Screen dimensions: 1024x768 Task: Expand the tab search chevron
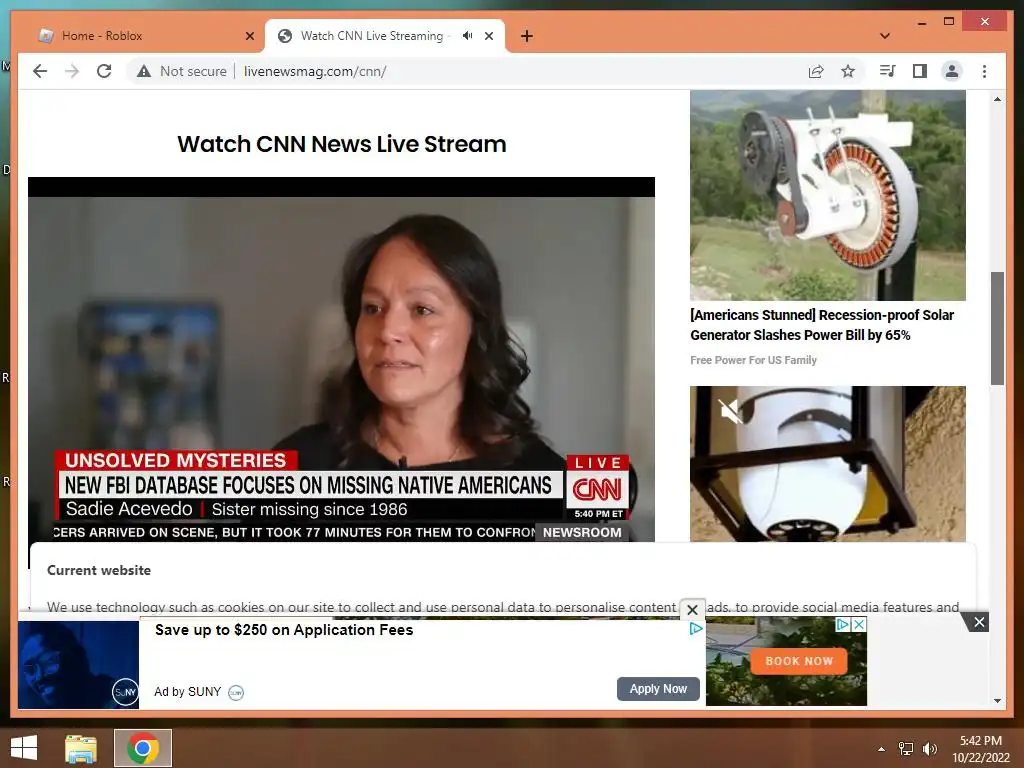point(885,36)
